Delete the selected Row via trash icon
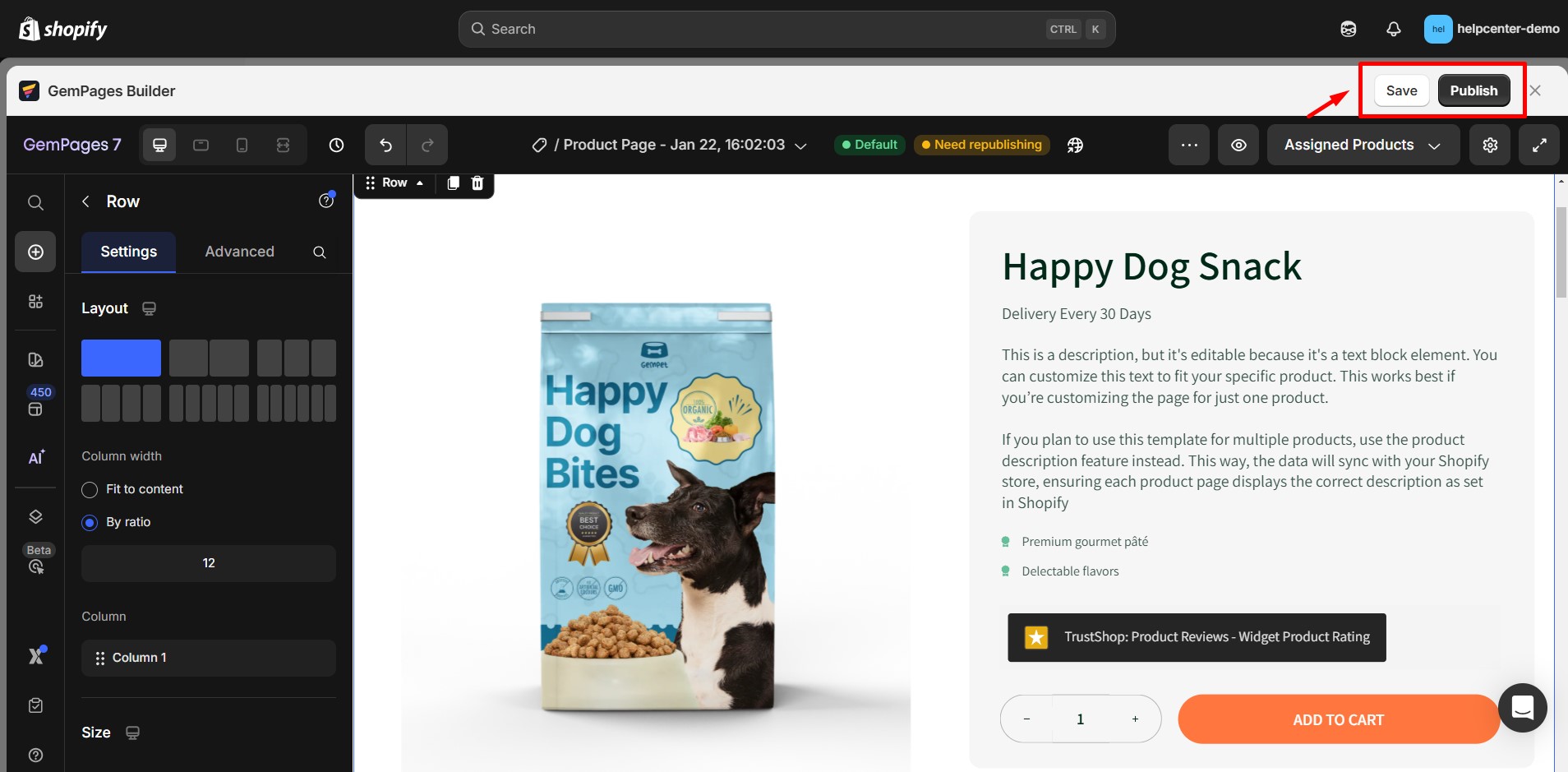 [477, 183]
